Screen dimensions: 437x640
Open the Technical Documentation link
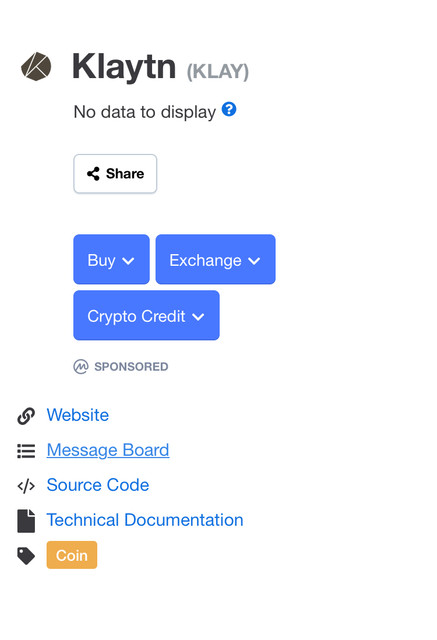145,520
